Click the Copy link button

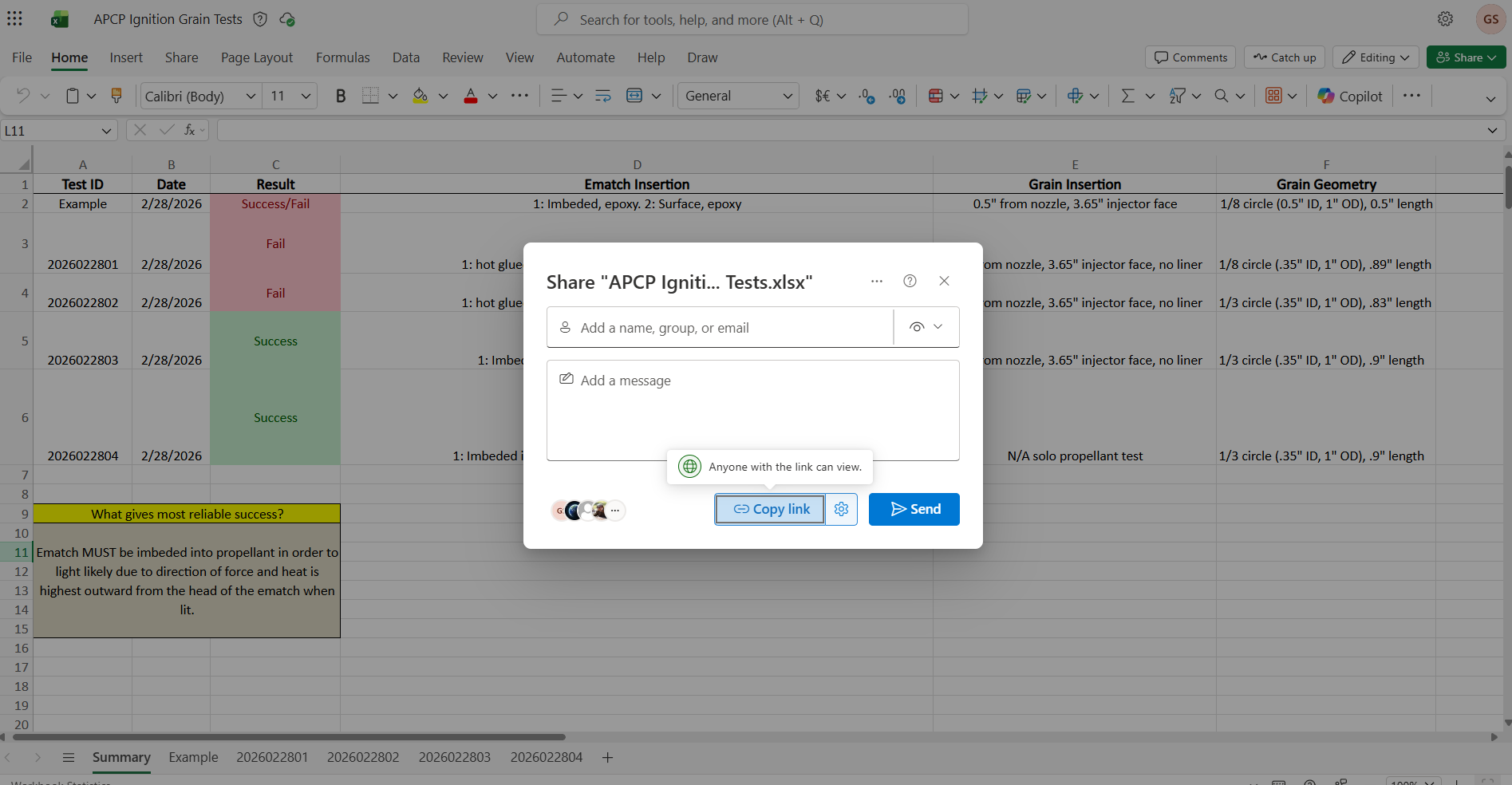(770, 509)
